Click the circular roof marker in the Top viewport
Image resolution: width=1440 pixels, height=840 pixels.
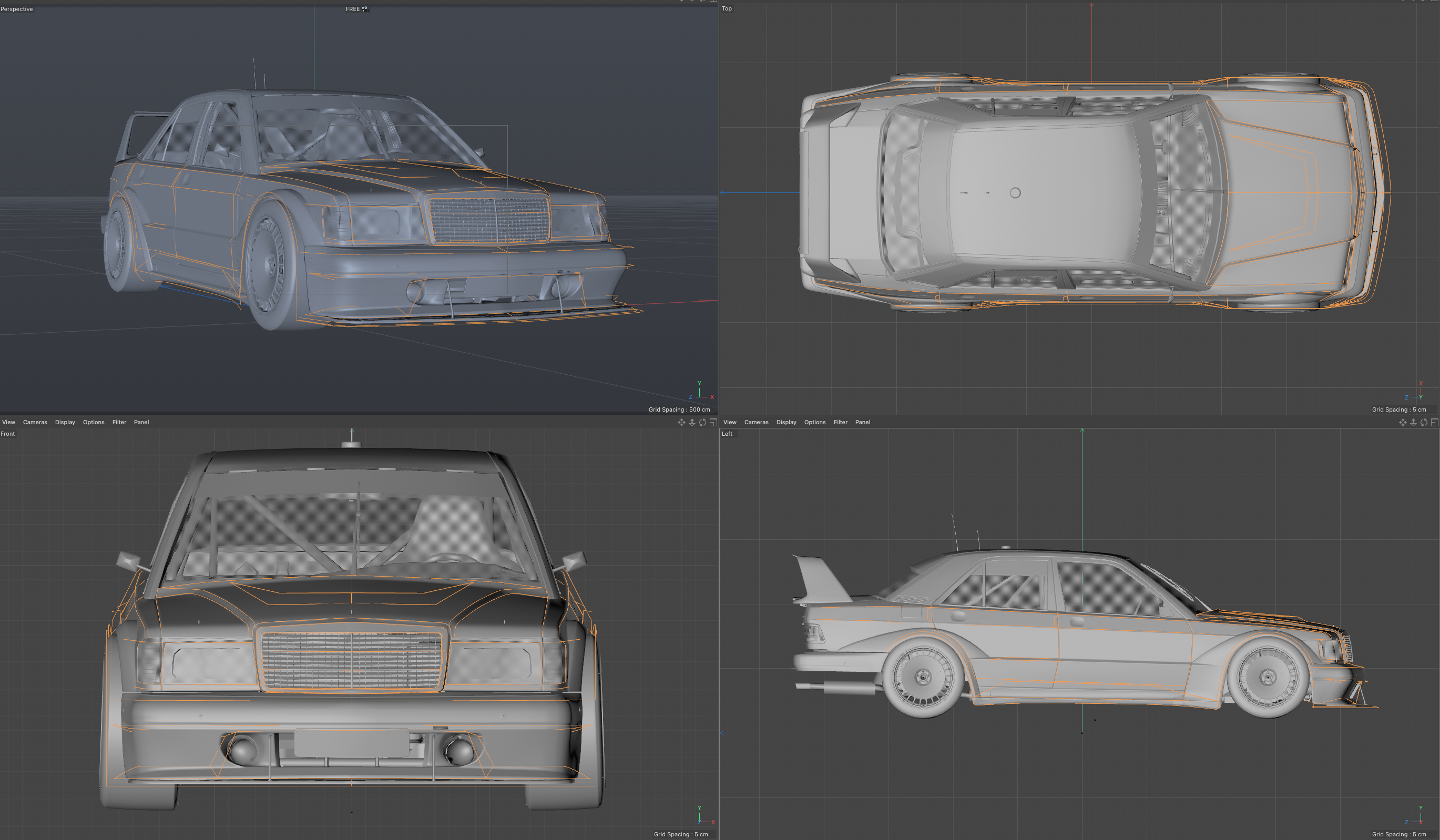[1015, 193]
